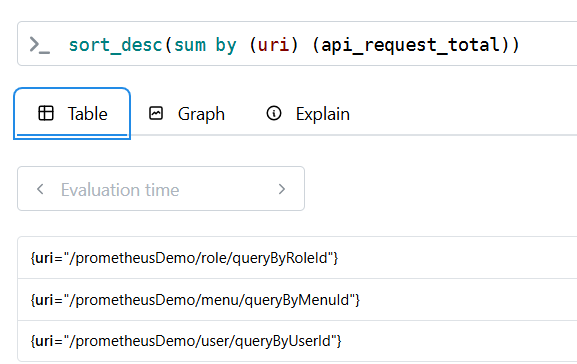Viewport: 577px width, 364px height.
Task: Click bold uri label in queryByUserId row
Action: (44, 341)
